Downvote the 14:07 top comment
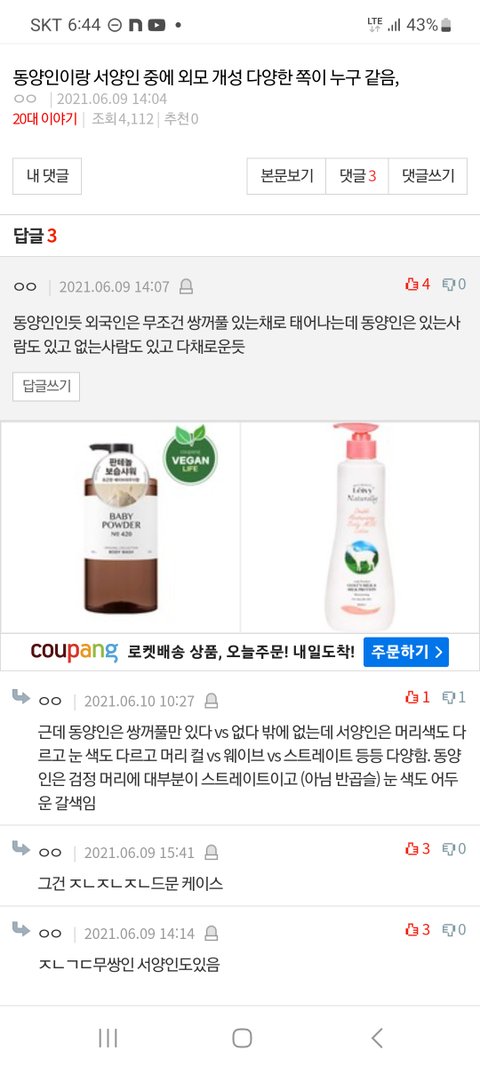This screenshot has height=1067, width=480. pos(454,284)
